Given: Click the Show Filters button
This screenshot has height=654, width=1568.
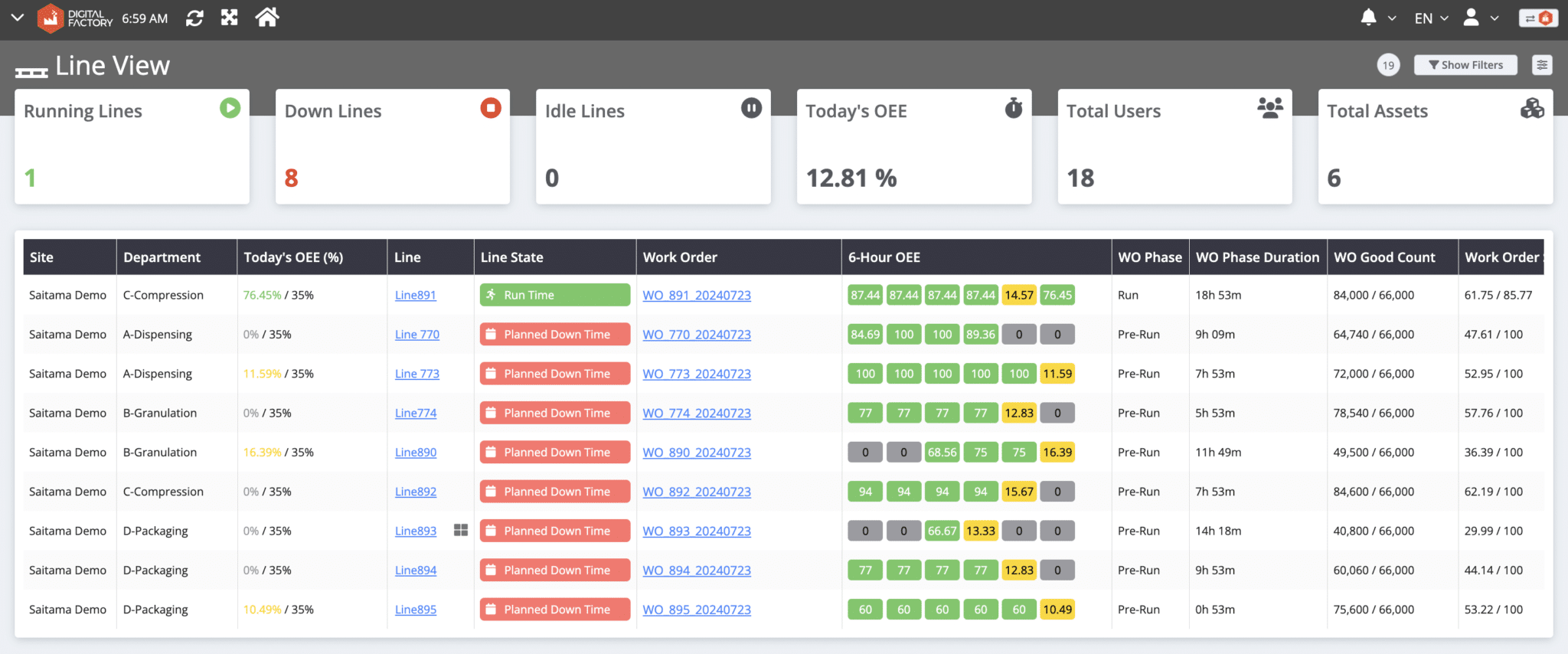Looking at the screenshot, I should [1466, 65].
